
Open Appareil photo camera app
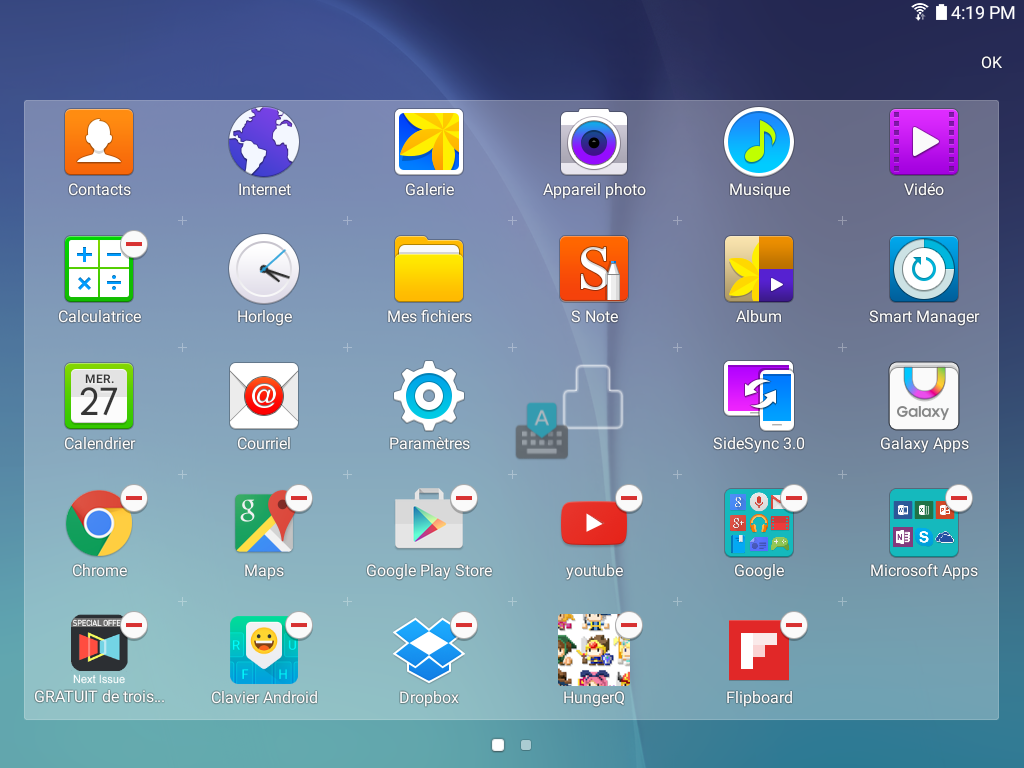pos(594,142)
